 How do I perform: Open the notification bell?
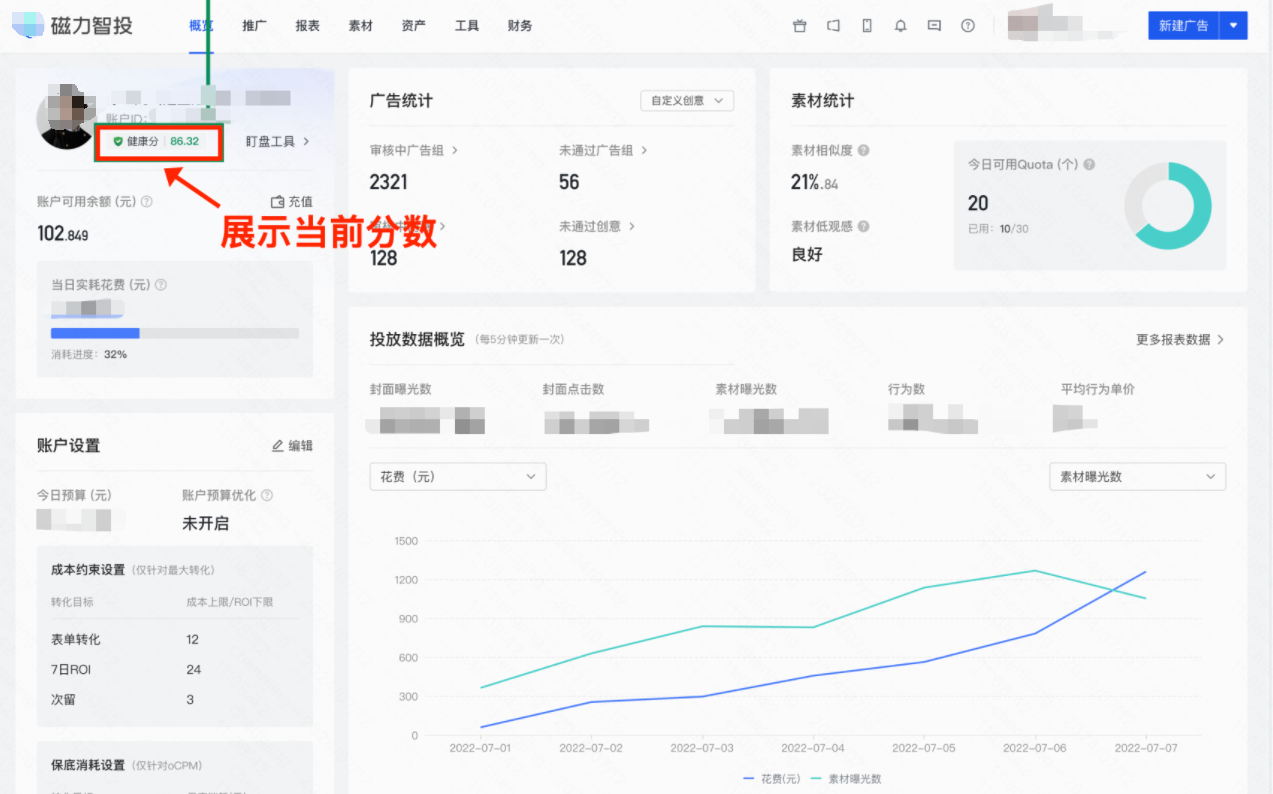click(x=900, y=26)
